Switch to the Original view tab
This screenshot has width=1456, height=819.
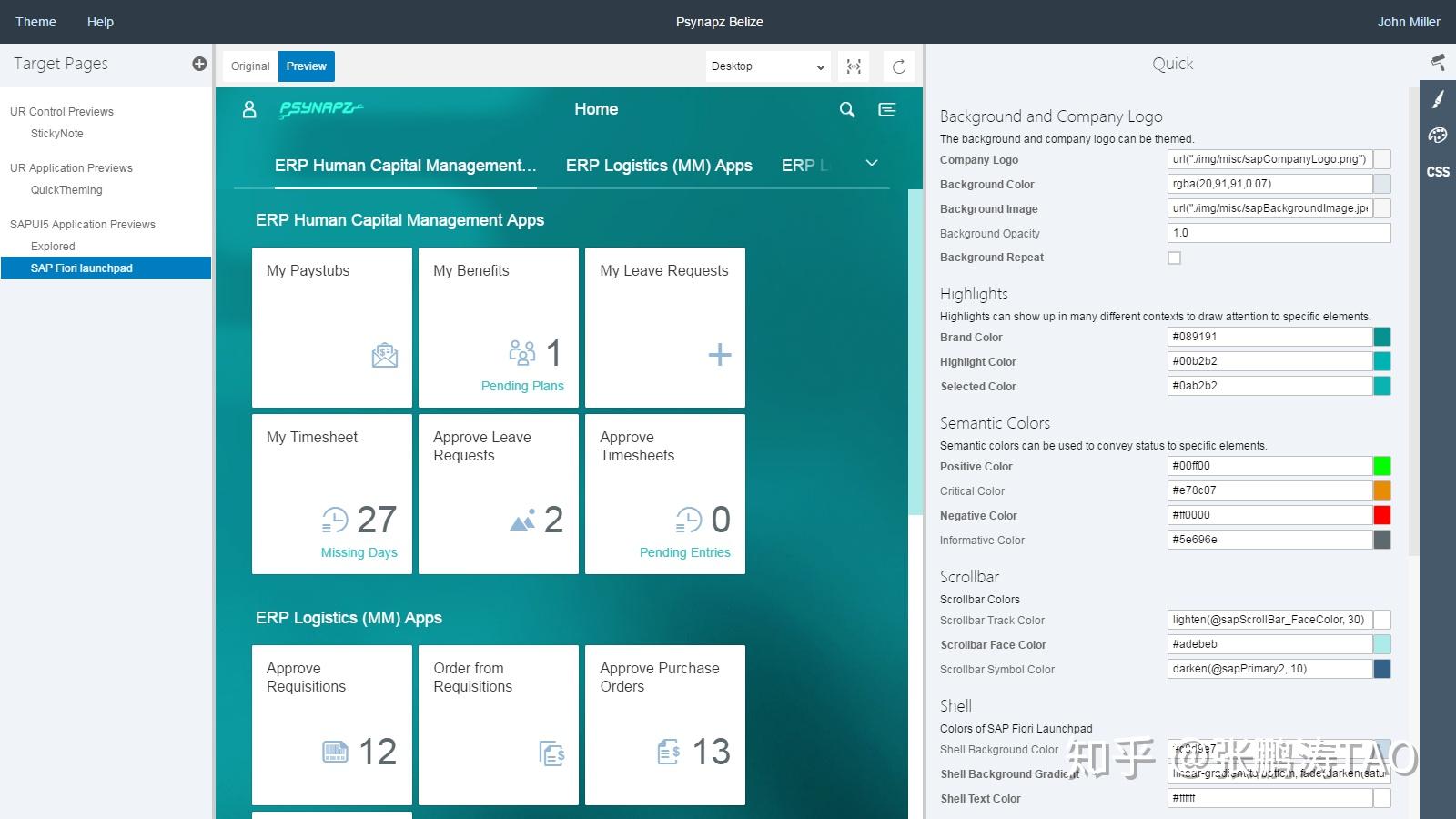tap(250, 66)
